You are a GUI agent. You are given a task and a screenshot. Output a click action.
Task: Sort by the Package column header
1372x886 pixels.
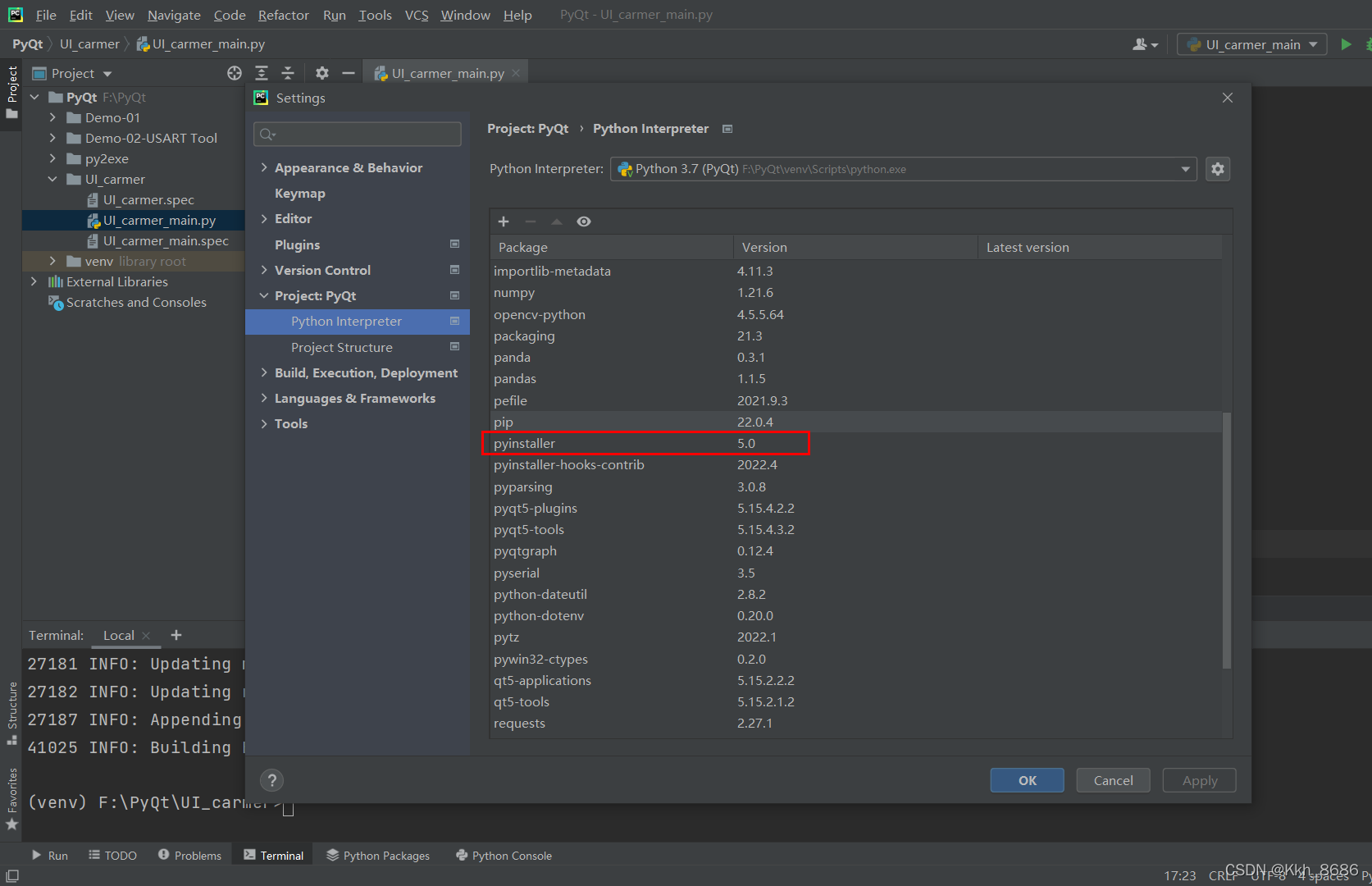click(611, 247)
